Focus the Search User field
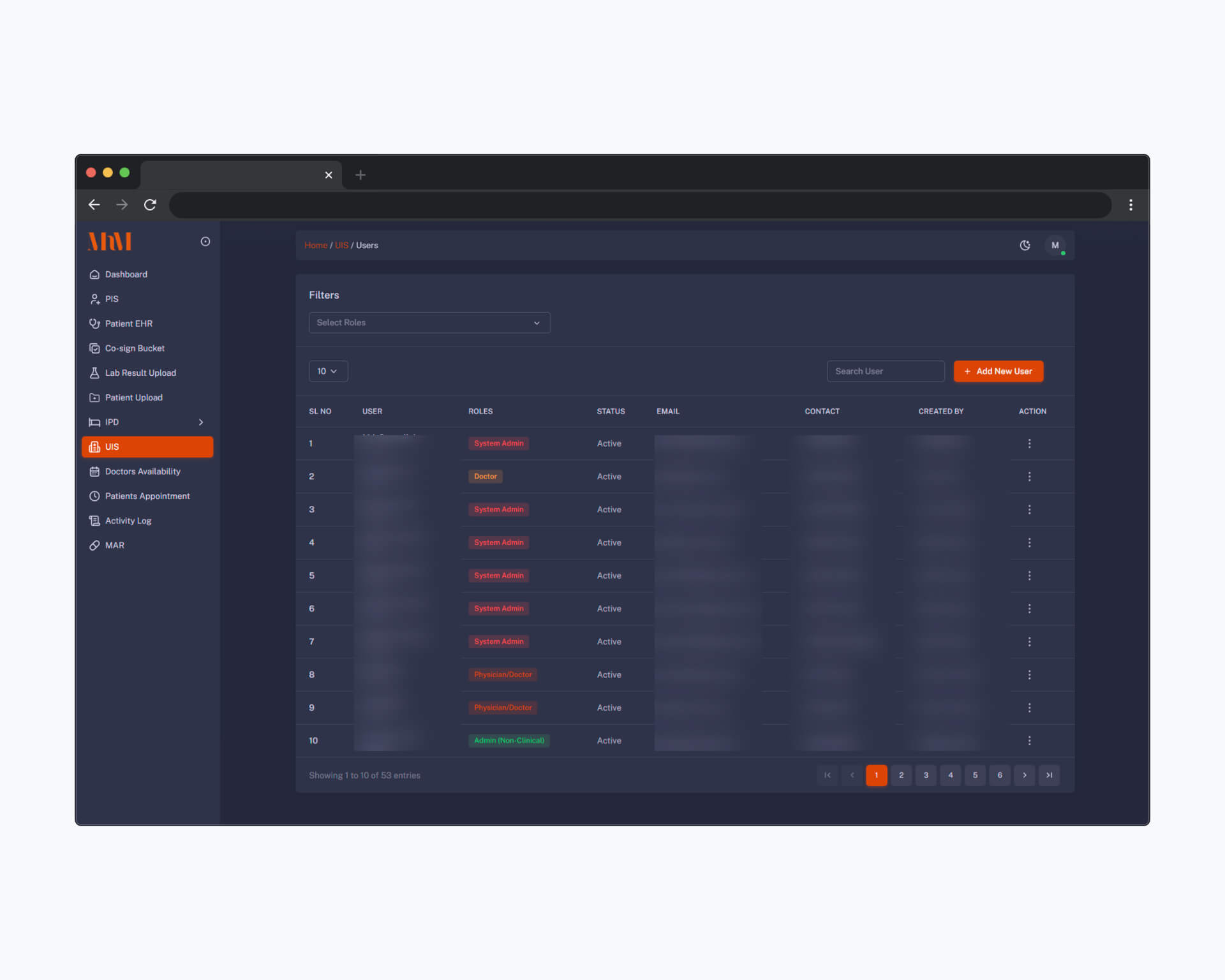This screenshot has height=980, width=1225. 885,371
